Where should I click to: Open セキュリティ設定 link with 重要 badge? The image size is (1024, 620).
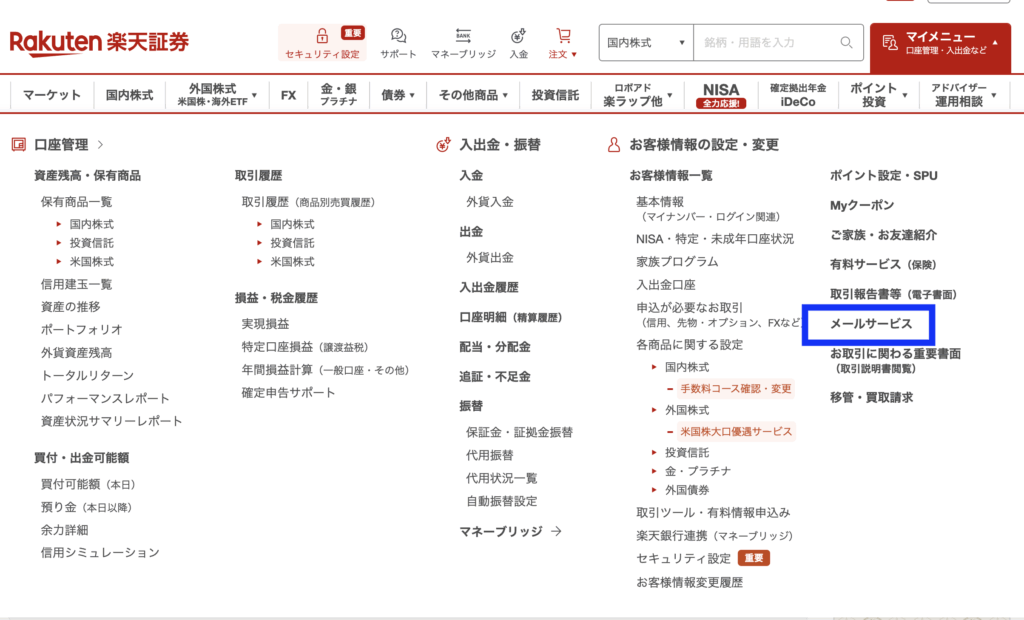point(703,558)
